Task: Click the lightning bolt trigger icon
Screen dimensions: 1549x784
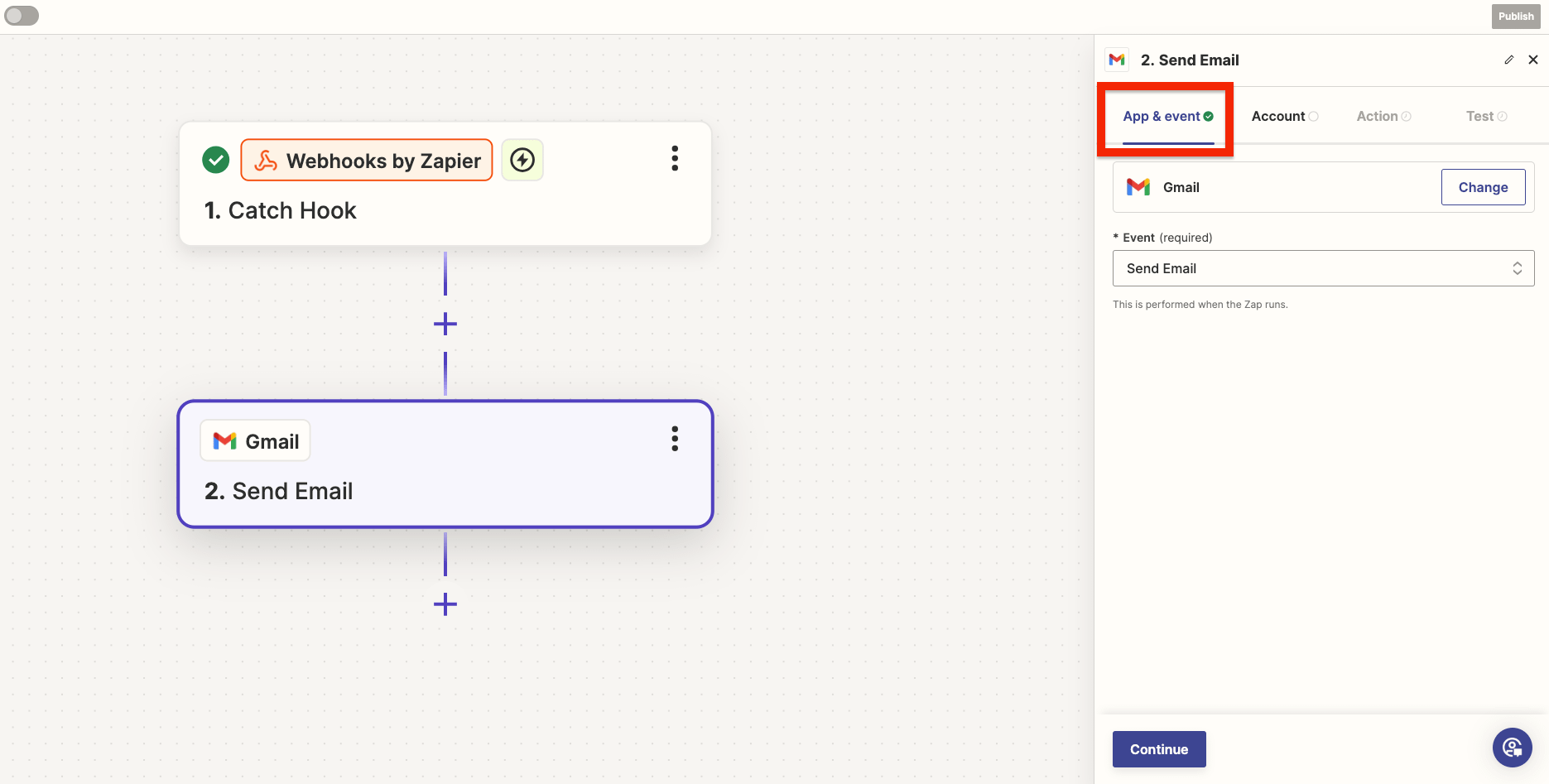Action: point(522,160)
